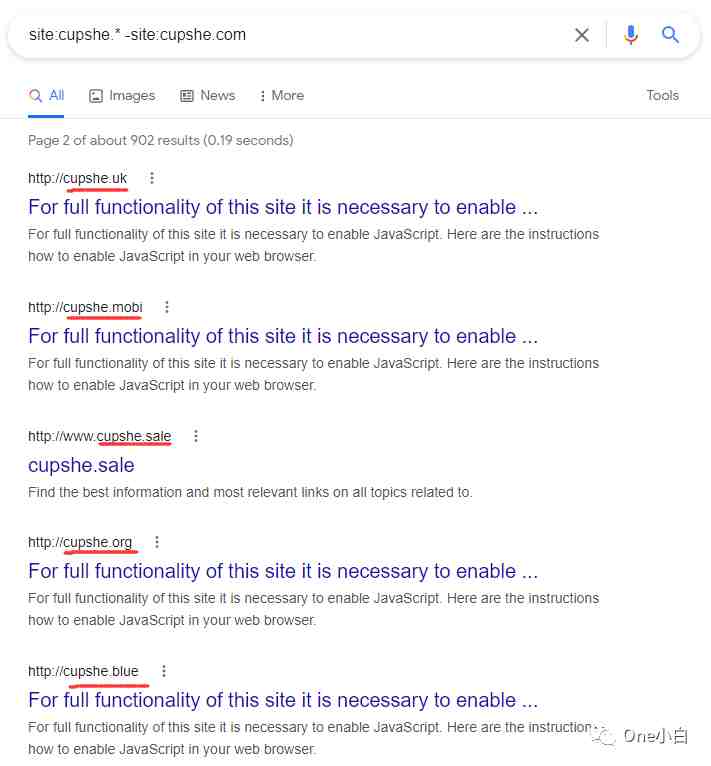Open the result title under cupshe.mobi

283,336
